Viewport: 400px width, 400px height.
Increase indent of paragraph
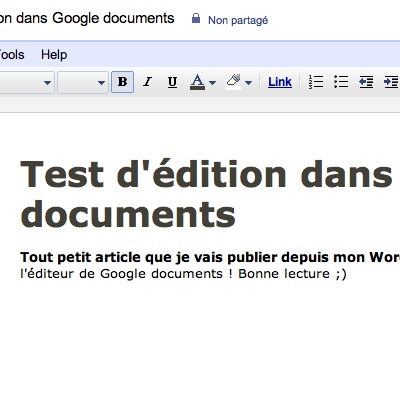point(391,82)
